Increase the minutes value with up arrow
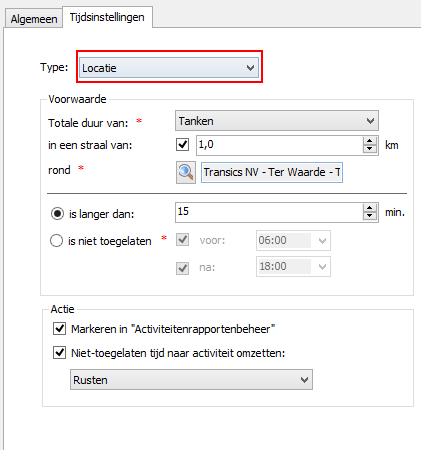The height and width of the screenshot is (450, 421). click(369, 208)
